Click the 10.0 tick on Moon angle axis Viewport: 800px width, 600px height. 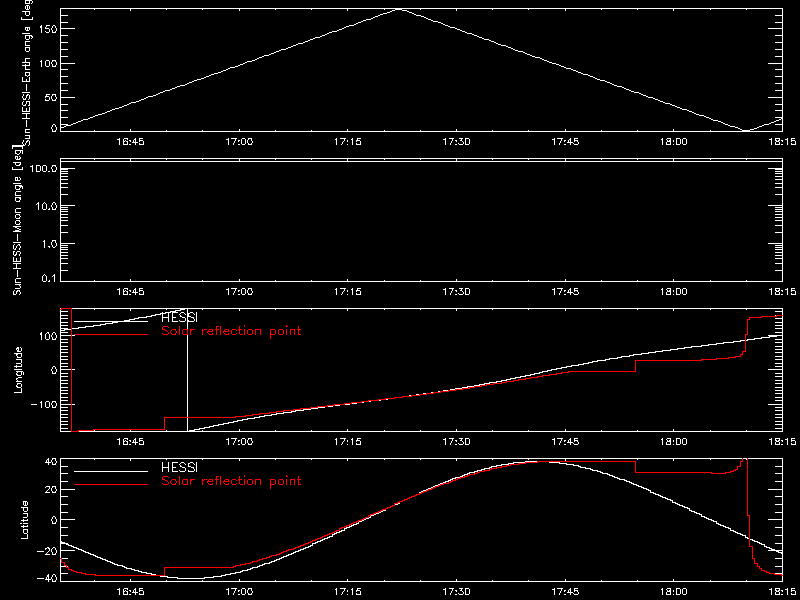tap(46, 207)
